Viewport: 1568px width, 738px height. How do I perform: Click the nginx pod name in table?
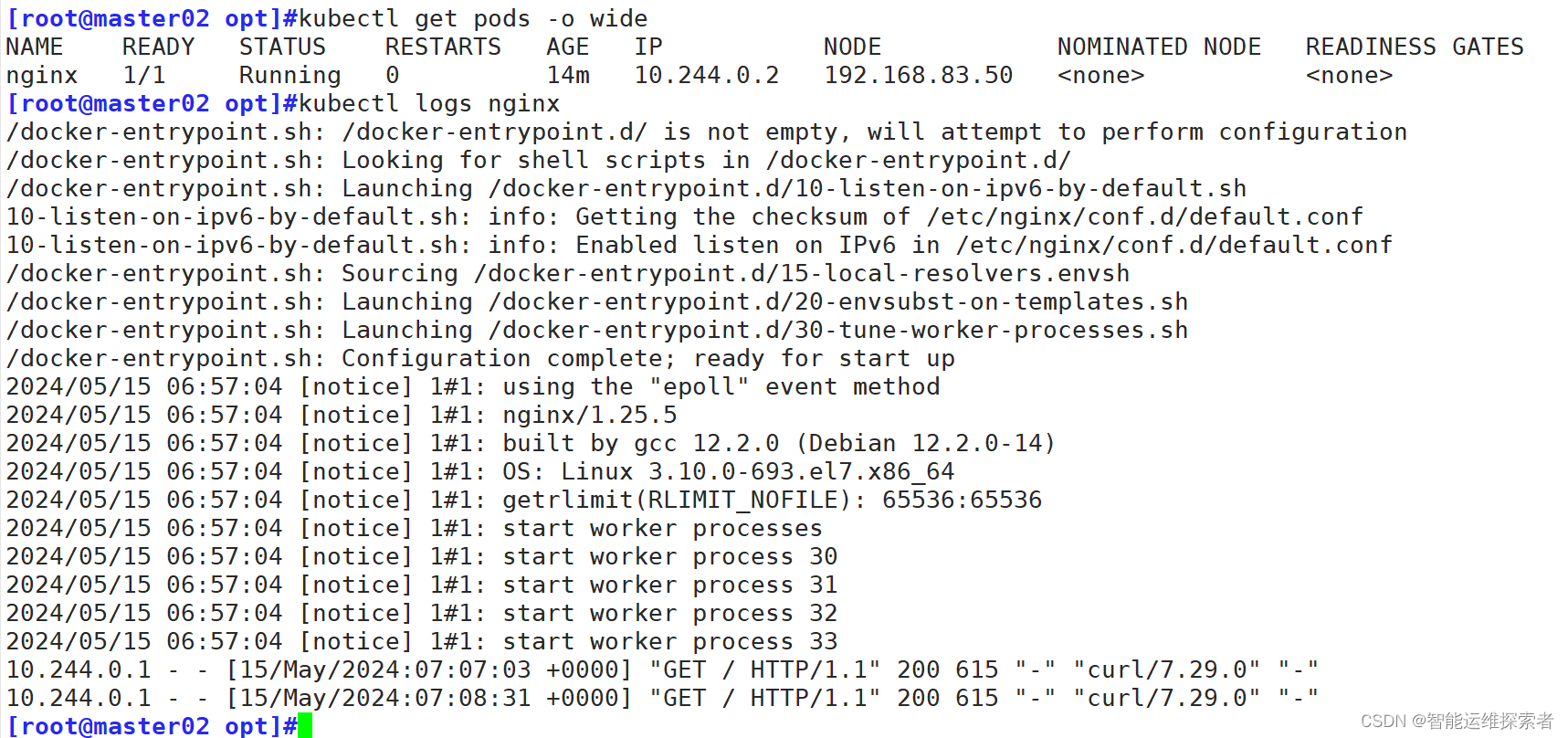42,75
